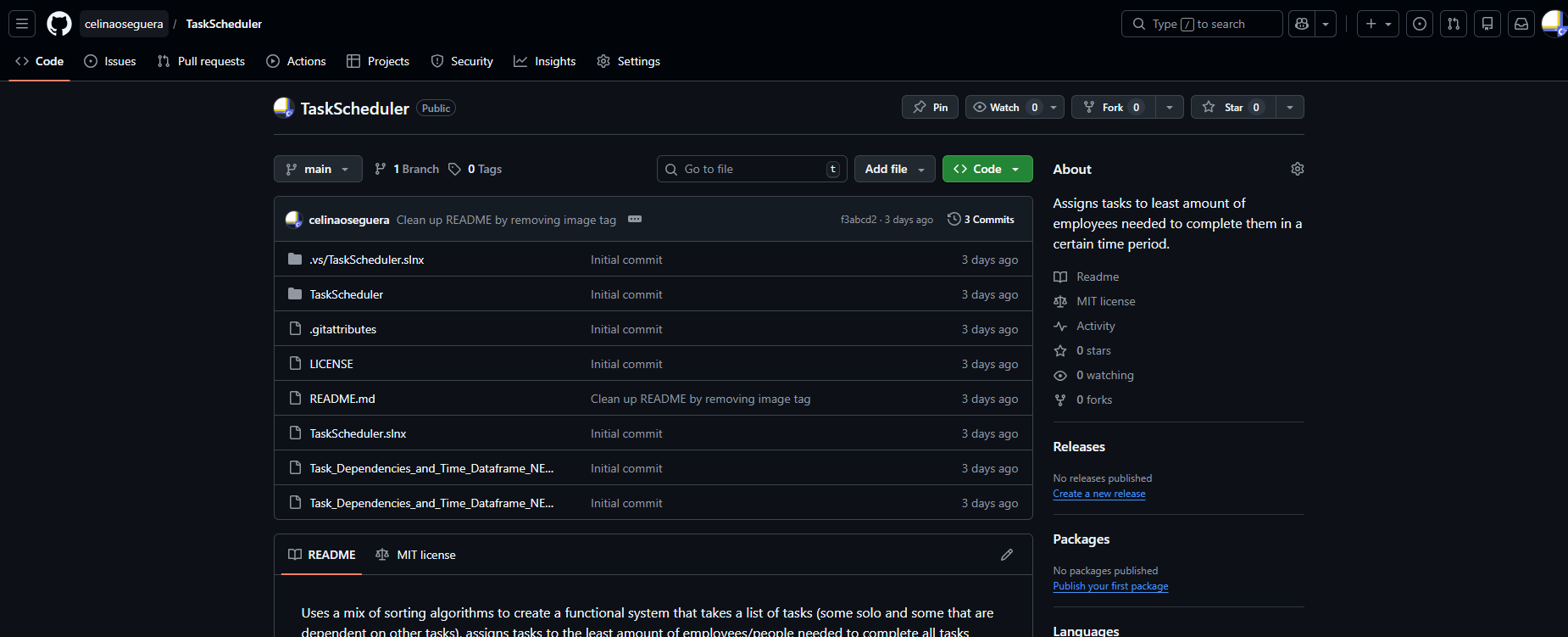
Task: Open commit hash f3abcd2
Action: tap(859, 220)
